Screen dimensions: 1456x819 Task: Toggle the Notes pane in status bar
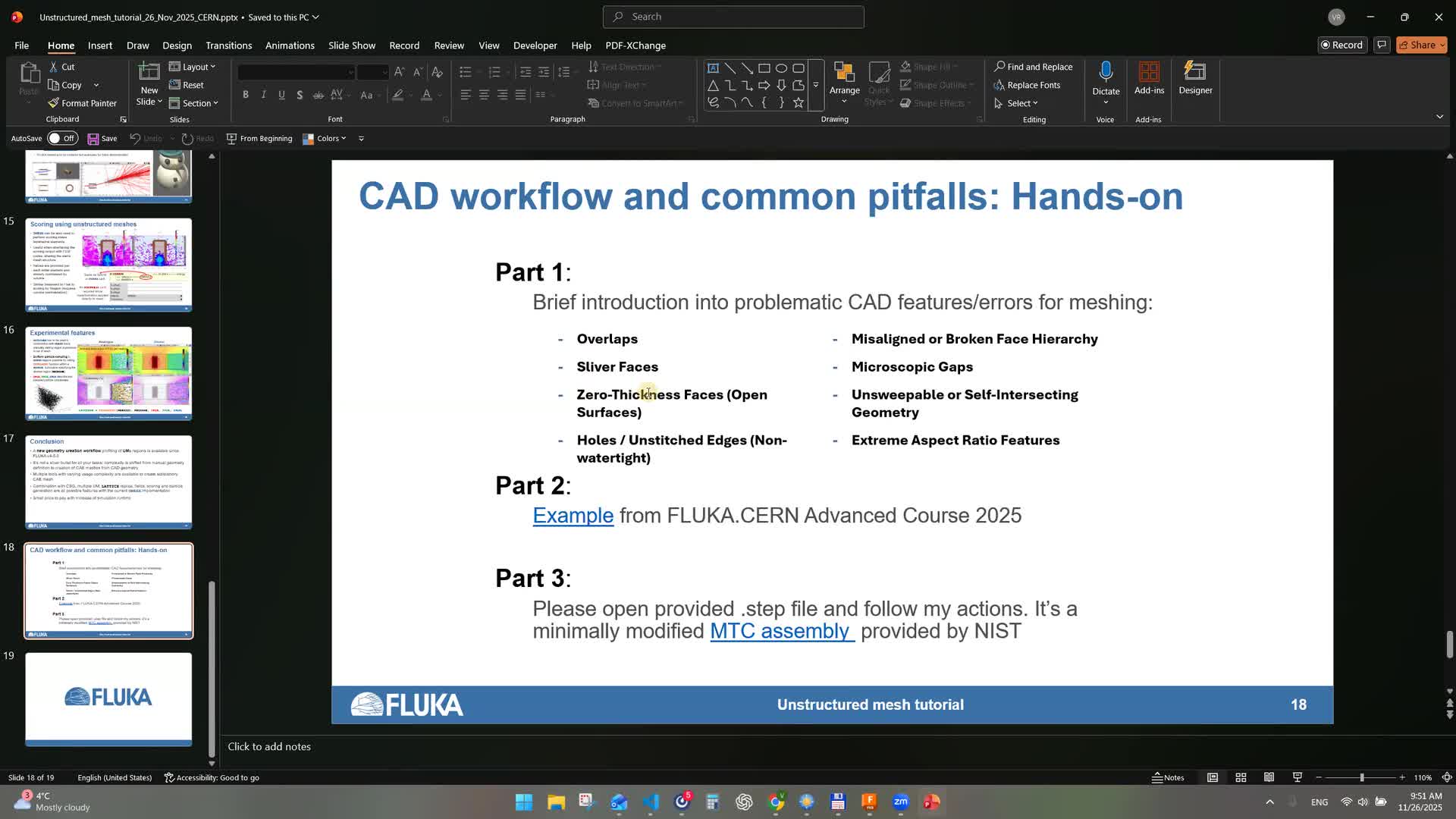1168,777
